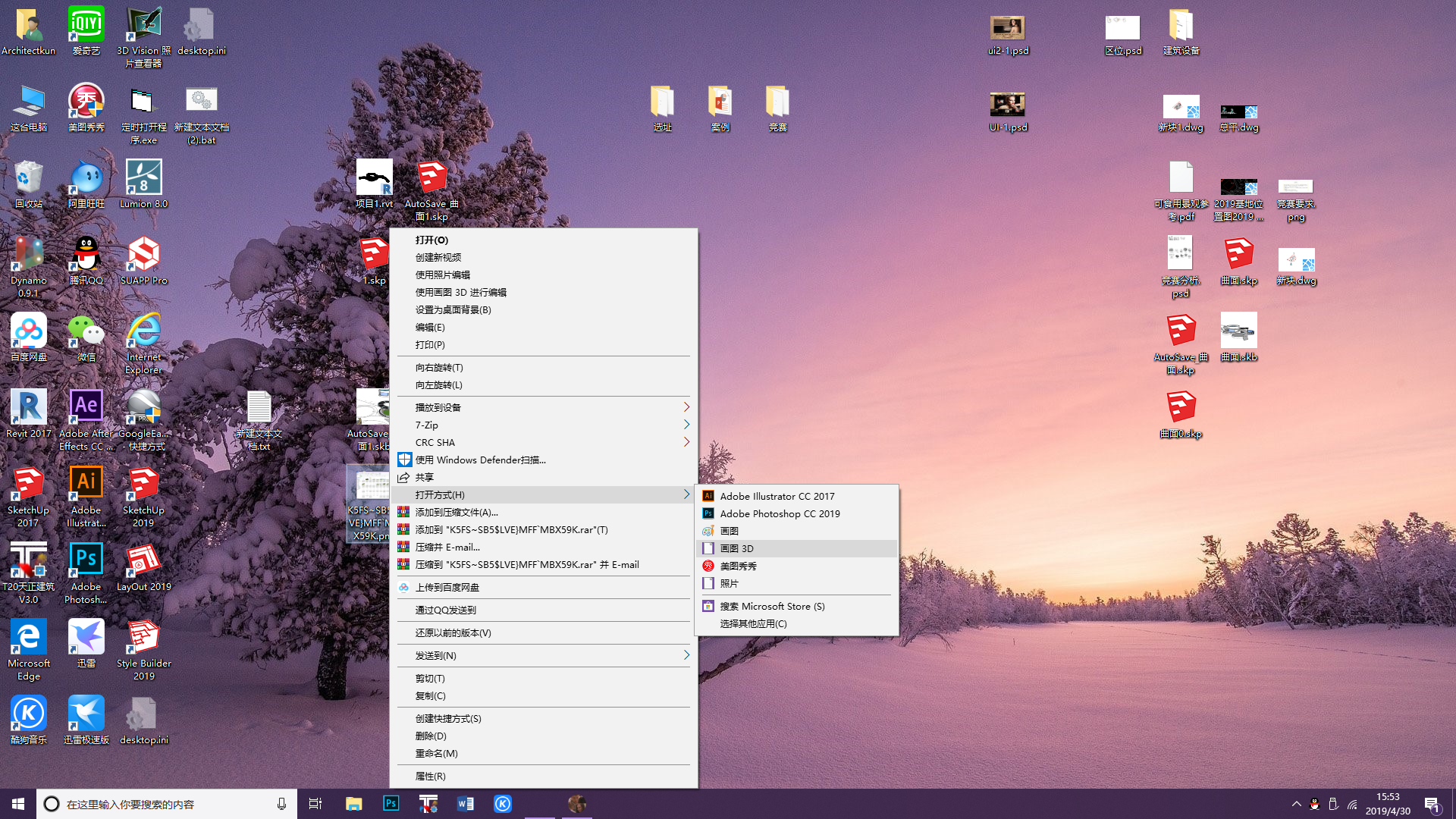1456x819 pixels.
Task: Select the Dynamo 0.9.1 desktop icon
Action: pos(28,268)
